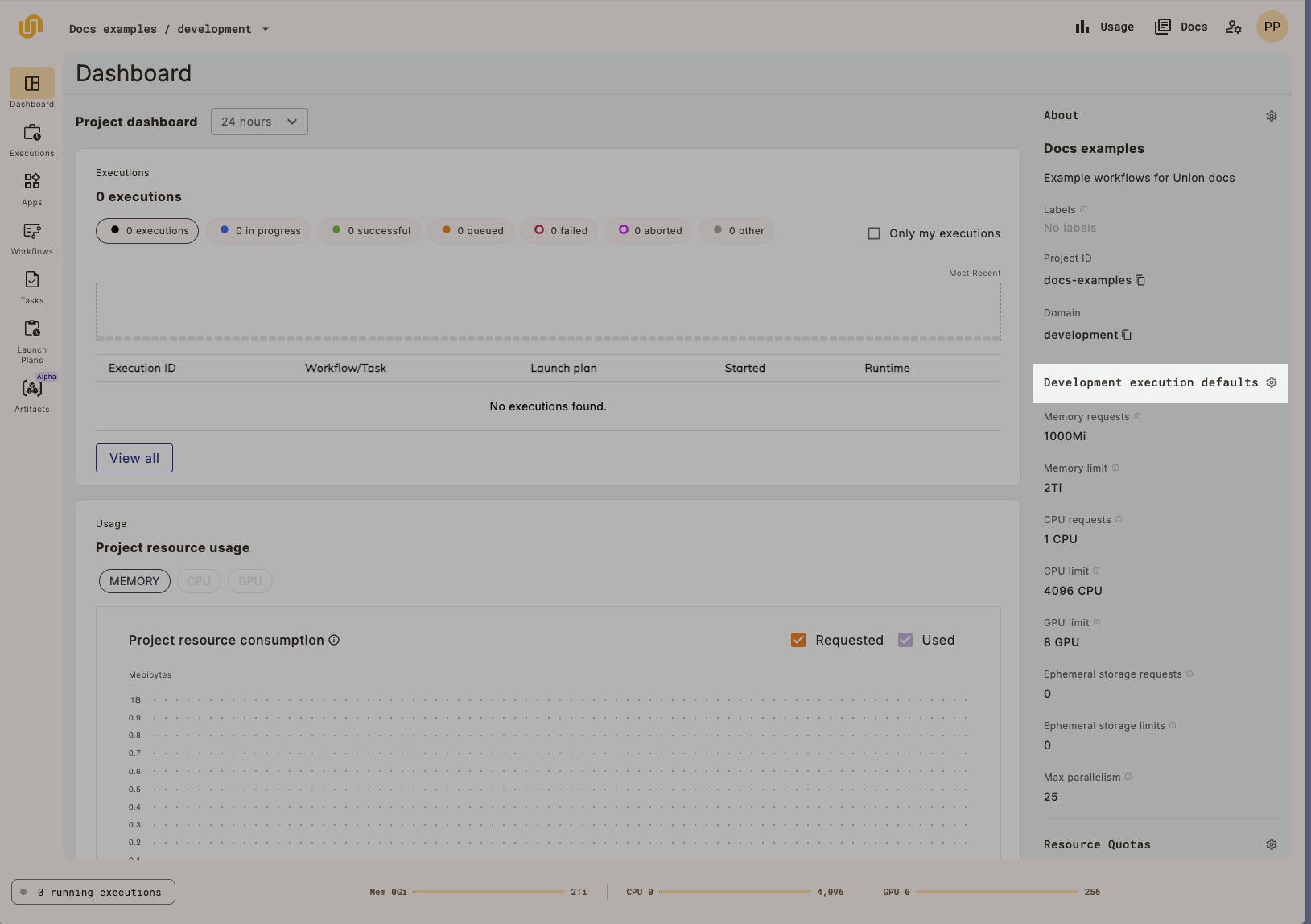
Task: Open the Artifacts alpha section
Action: (32, 394)
